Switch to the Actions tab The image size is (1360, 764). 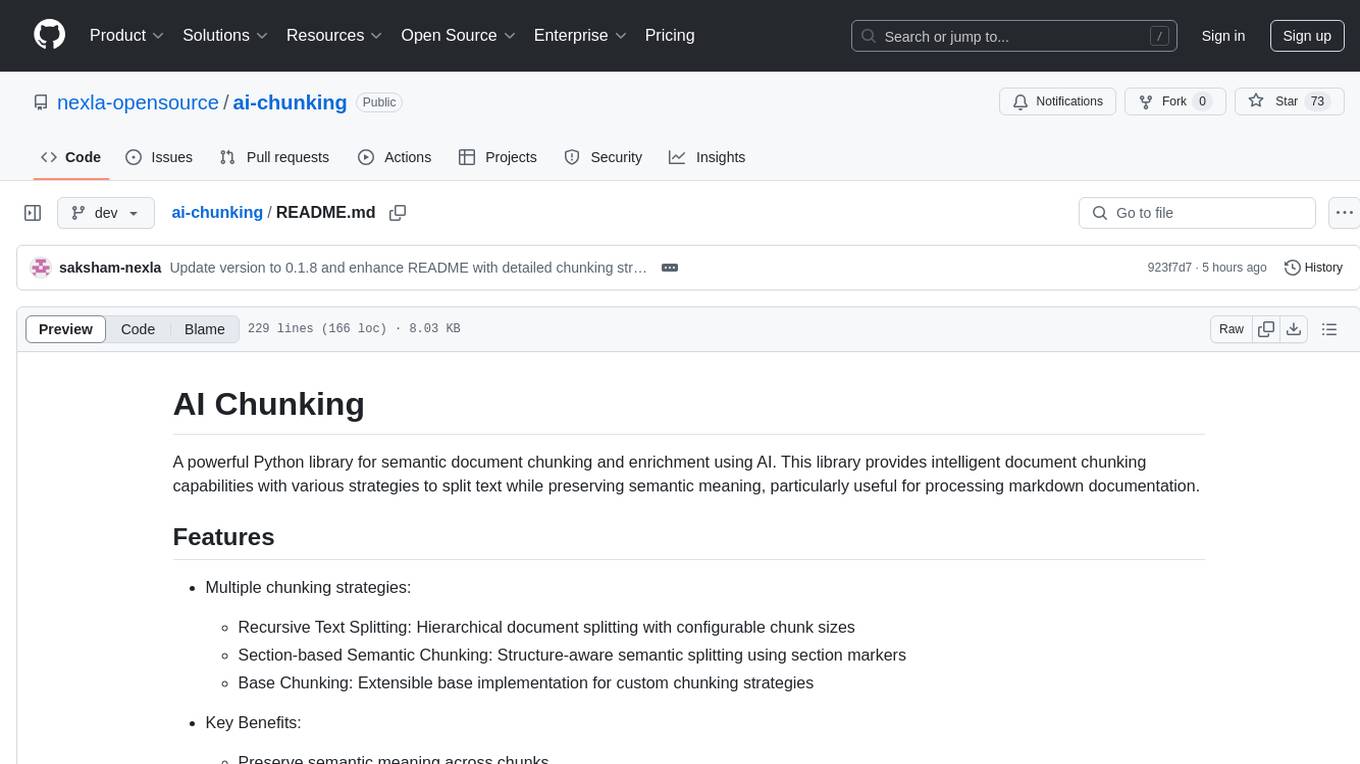pyautogui.click(x=394, y=157)
